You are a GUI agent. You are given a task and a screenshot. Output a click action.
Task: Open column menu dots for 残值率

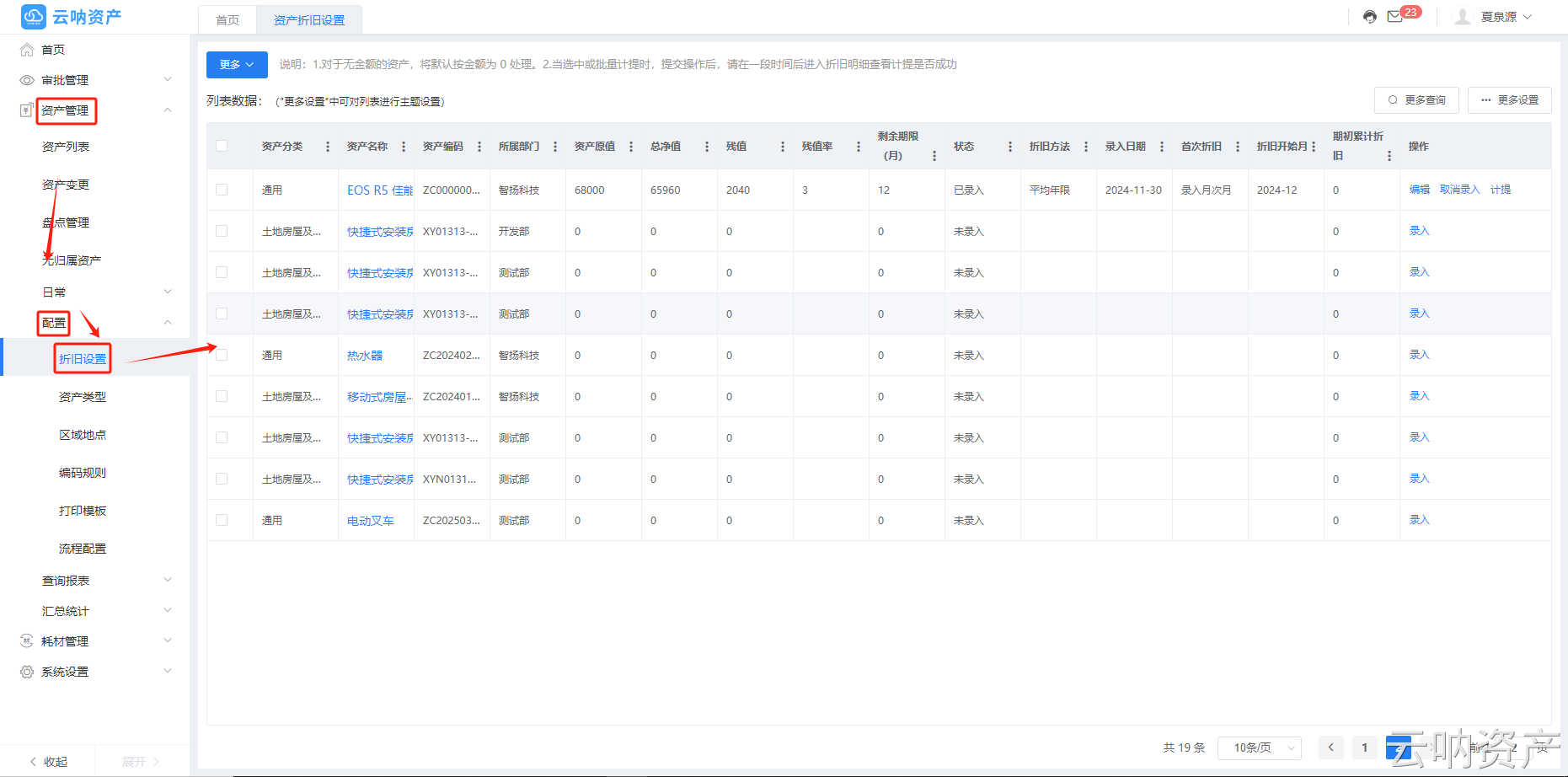tap(859, 147)
